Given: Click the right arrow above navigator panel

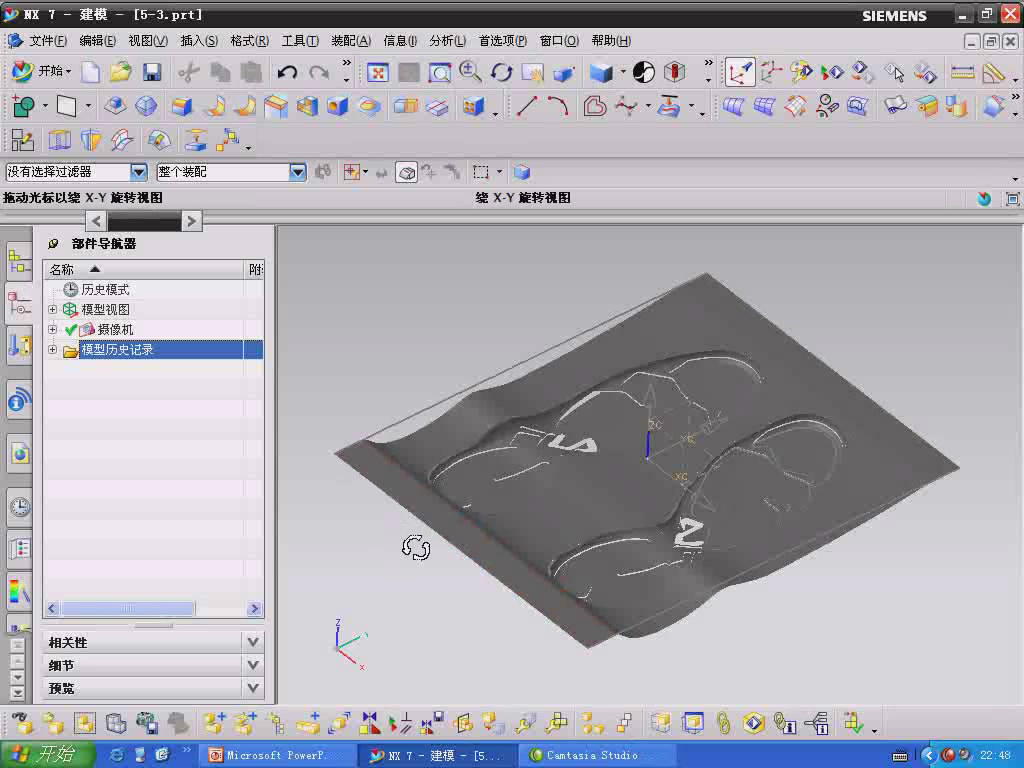Looking at the screenshot, I should [x=191, y=221].
